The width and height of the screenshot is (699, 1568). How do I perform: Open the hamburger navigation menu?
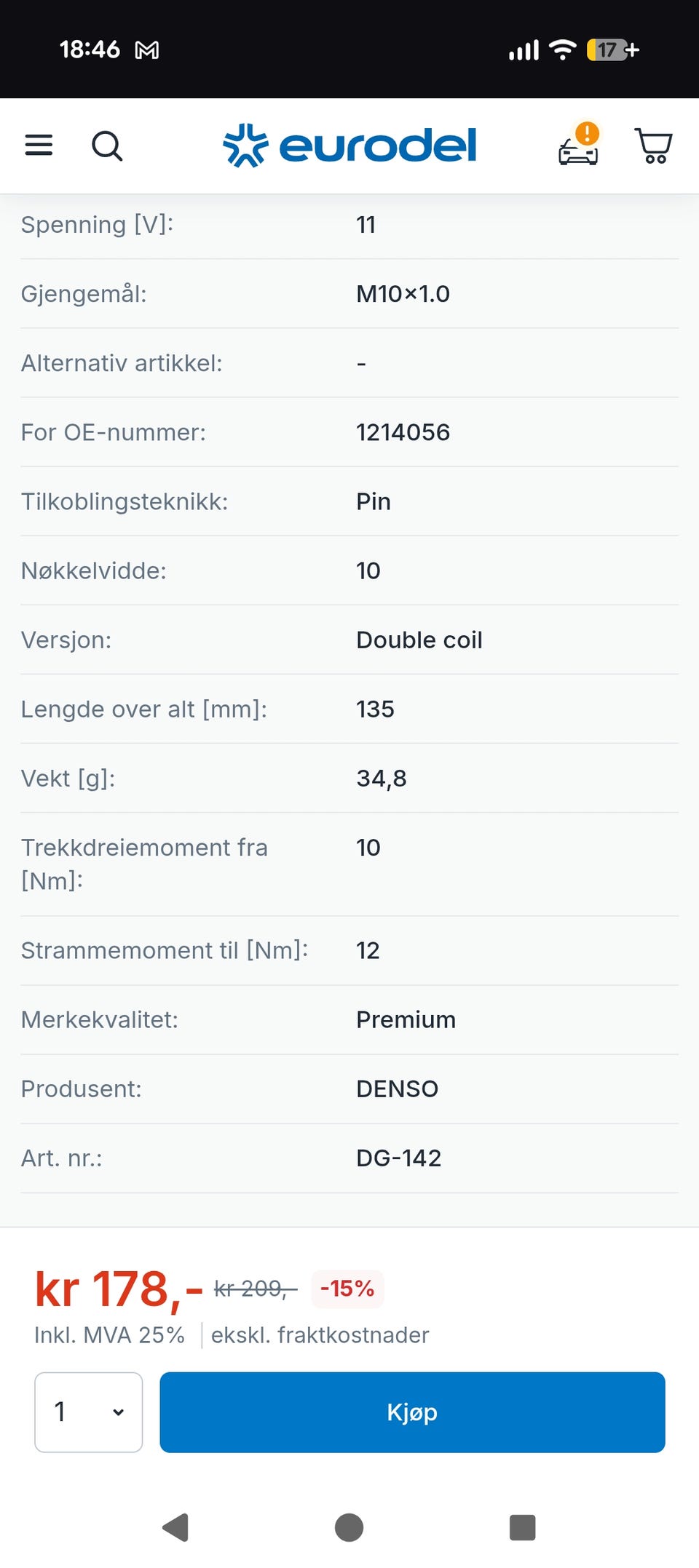click(39, 146)
